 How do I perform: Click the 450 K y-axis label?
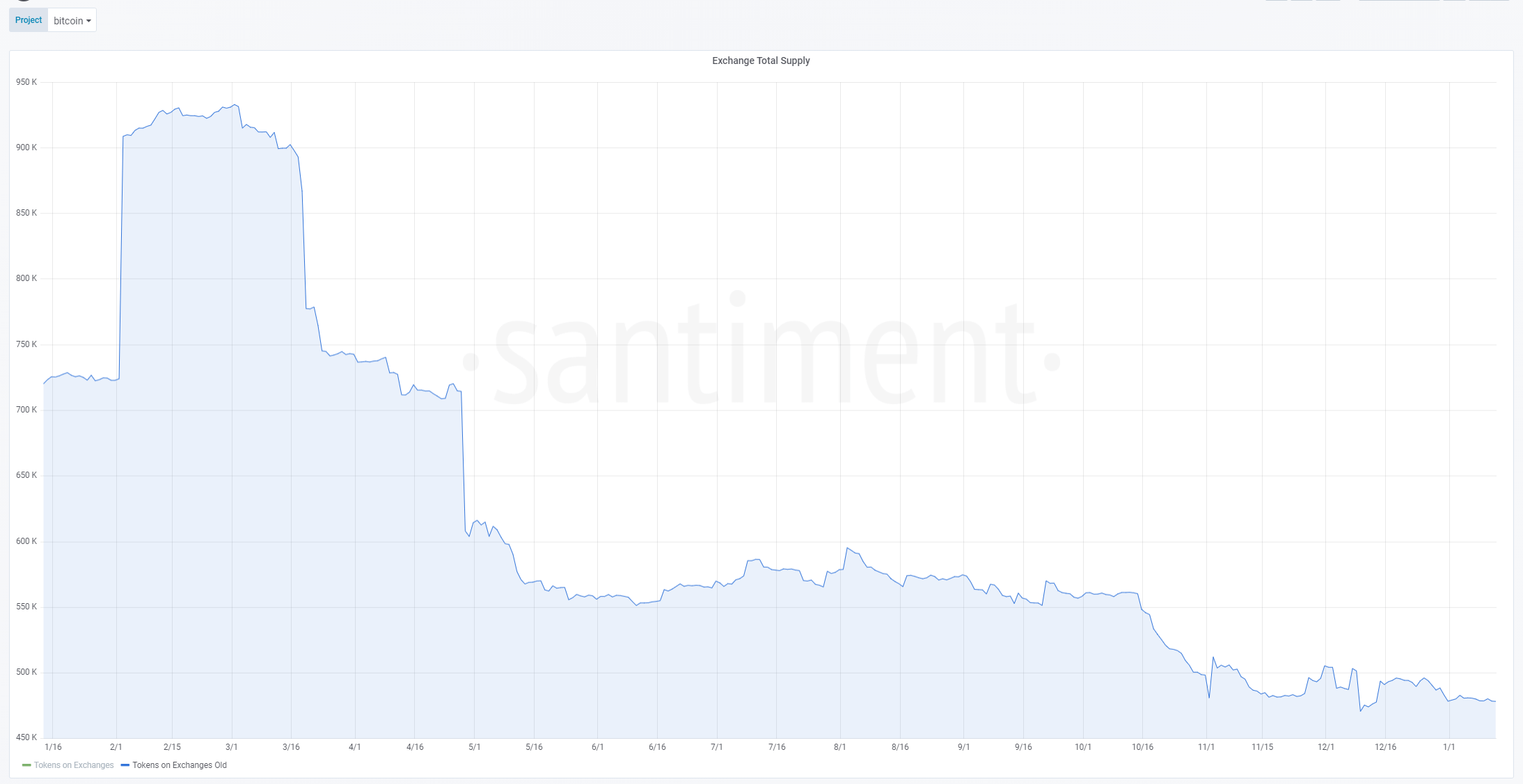(x=26, y=737)
